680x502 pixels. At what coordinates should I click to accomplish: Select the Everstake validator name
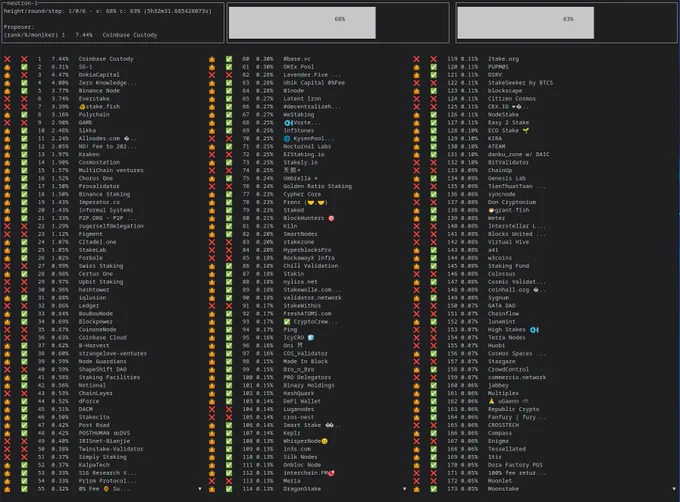[94, 99]
